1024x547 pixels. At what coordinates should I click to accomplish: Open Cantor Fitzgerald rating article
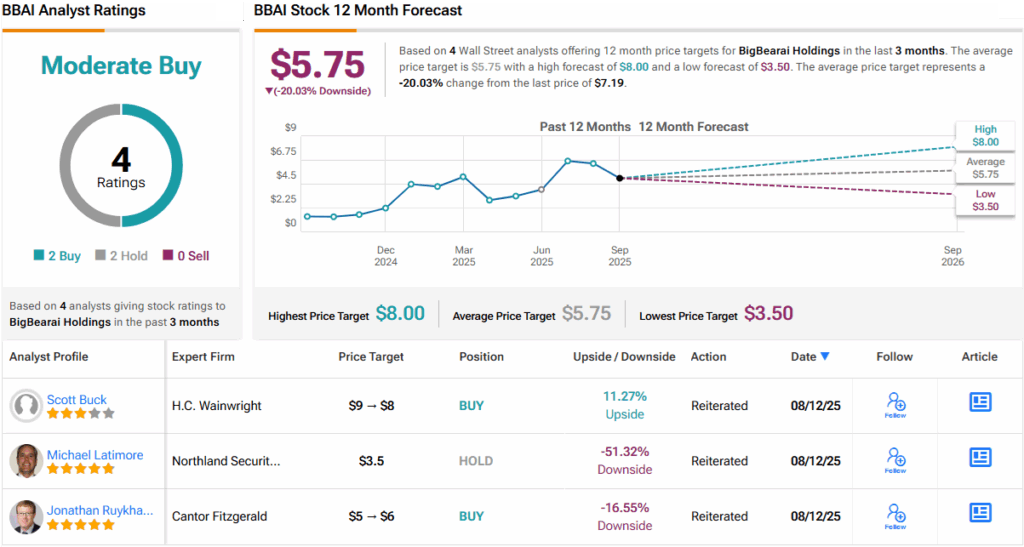980,513
